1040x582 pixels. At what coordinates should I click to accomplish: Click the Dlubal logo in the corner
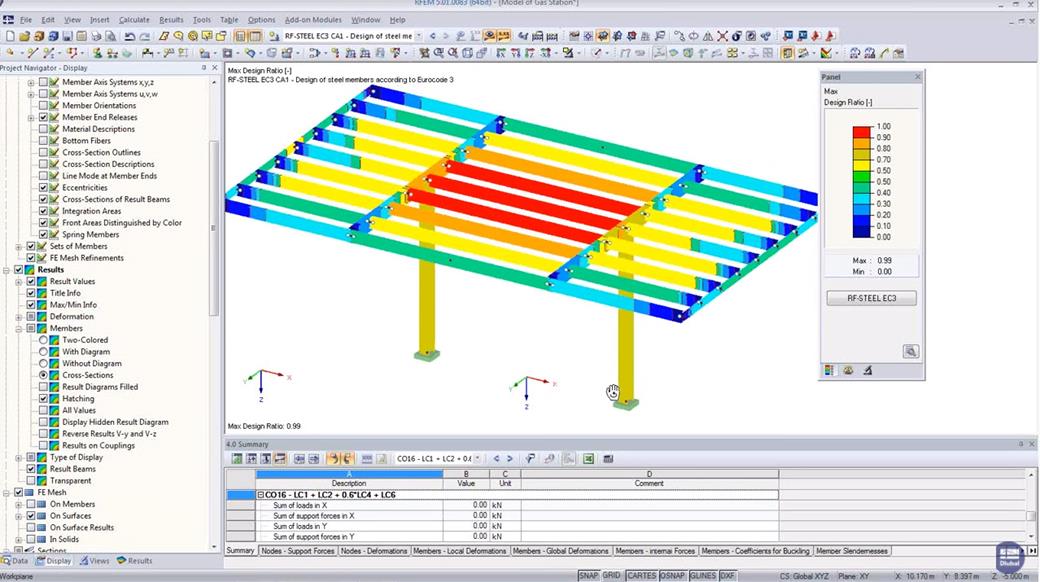(1009, 557)
